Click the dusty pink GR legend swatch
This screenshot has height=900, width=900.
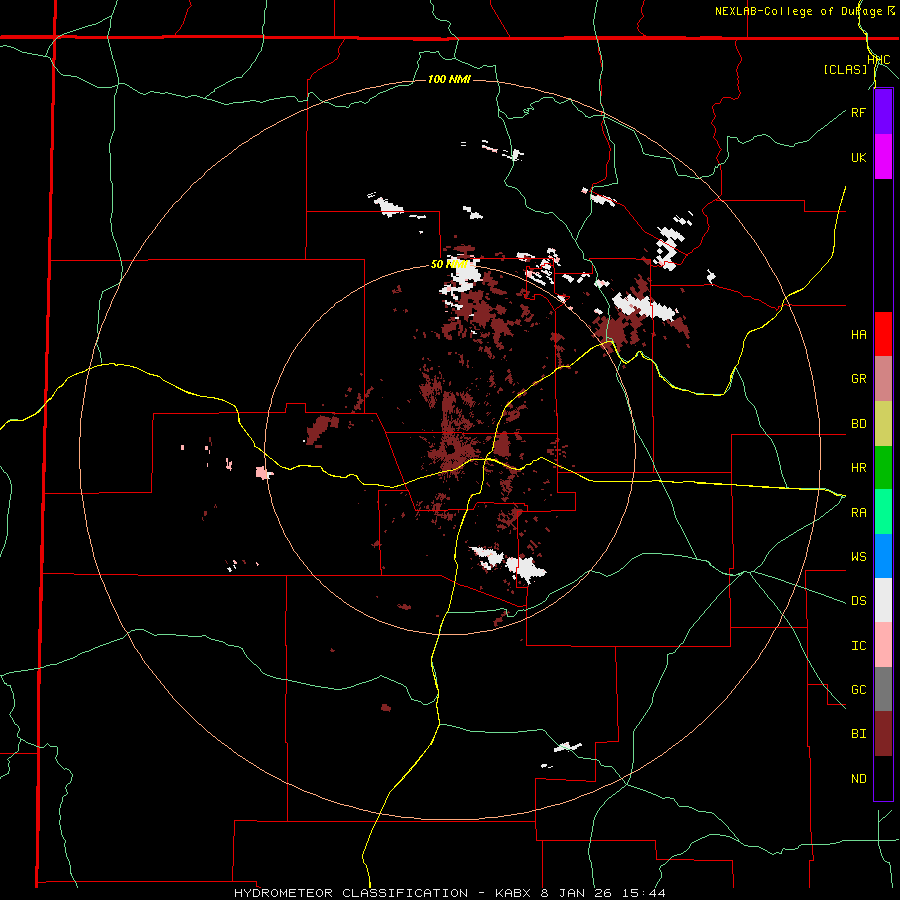[883, 379]
